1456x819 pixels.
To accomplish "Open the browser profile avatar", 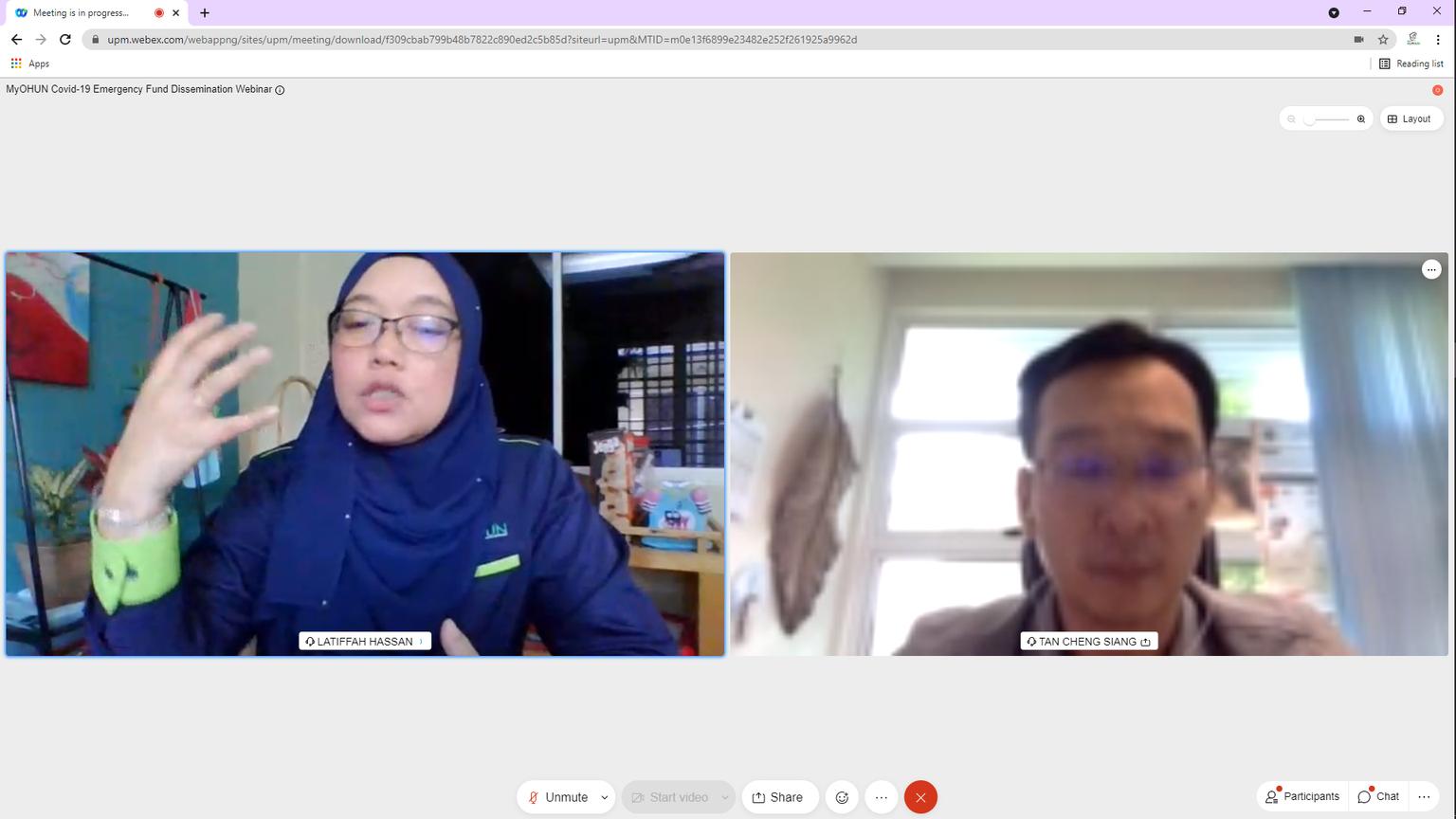I will [1412, 39].
